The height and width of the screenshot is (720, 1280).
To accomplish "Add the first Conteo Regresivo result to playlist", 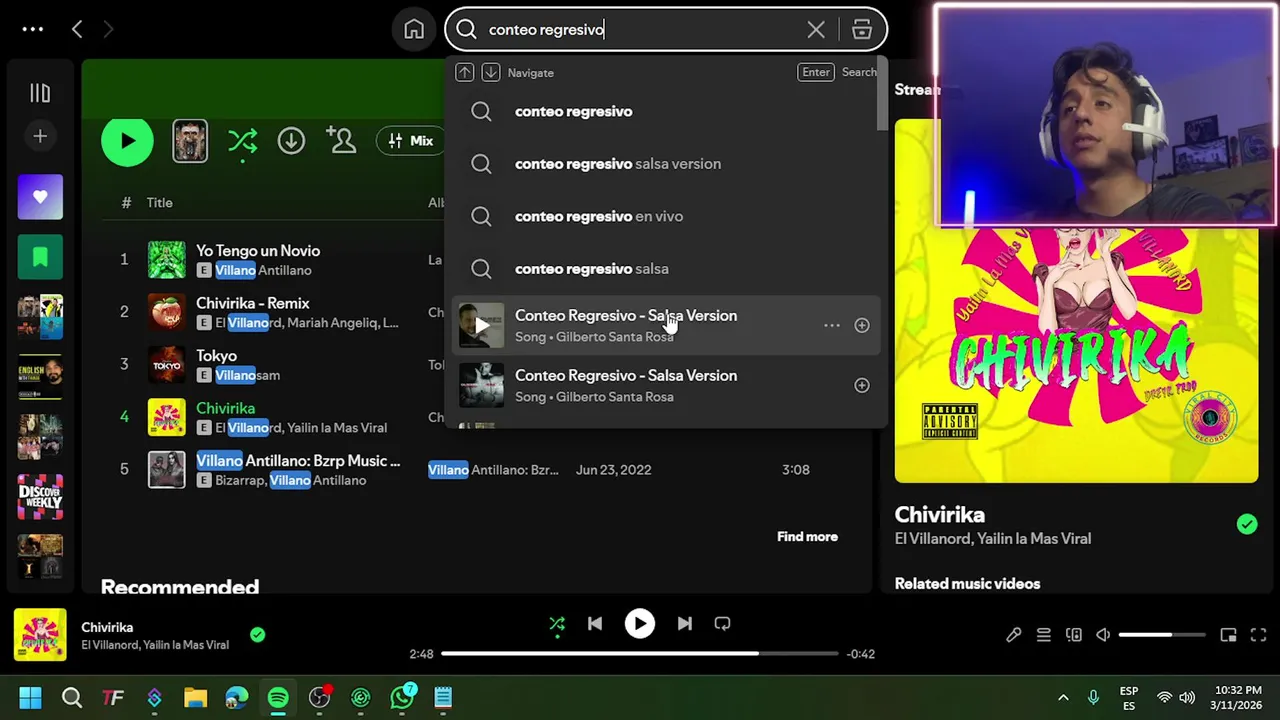I will (862, 325).
